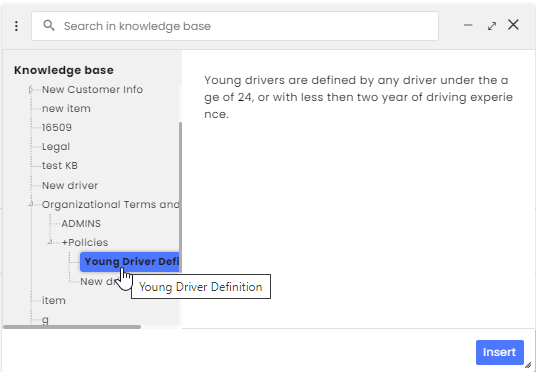Expand the New Customer Info node
Viewport: 536px width, 372px height.
(x=31, y=90)
